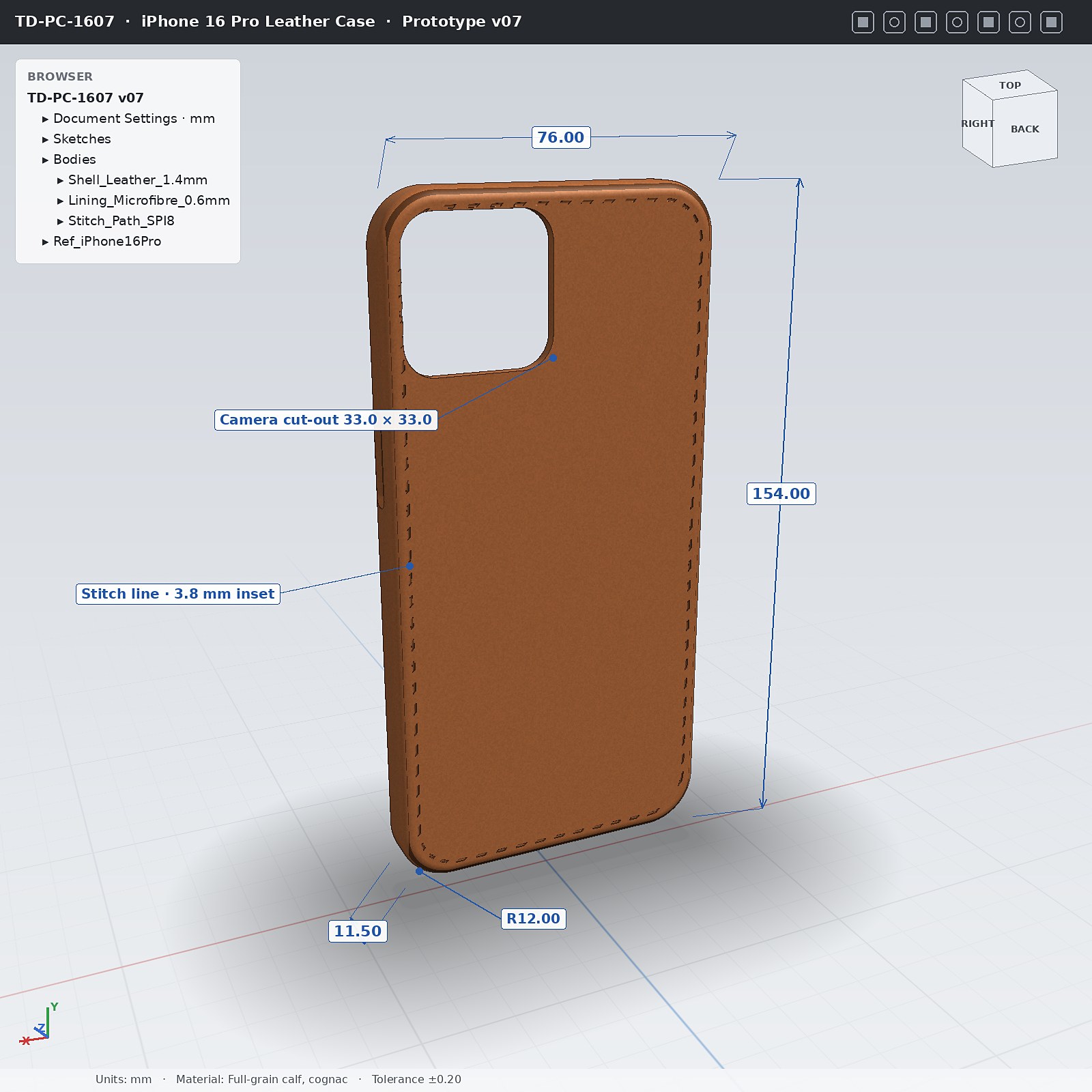
Task: Click the last circle icon in the top toolbar
Action: (x=1020, y=22)
